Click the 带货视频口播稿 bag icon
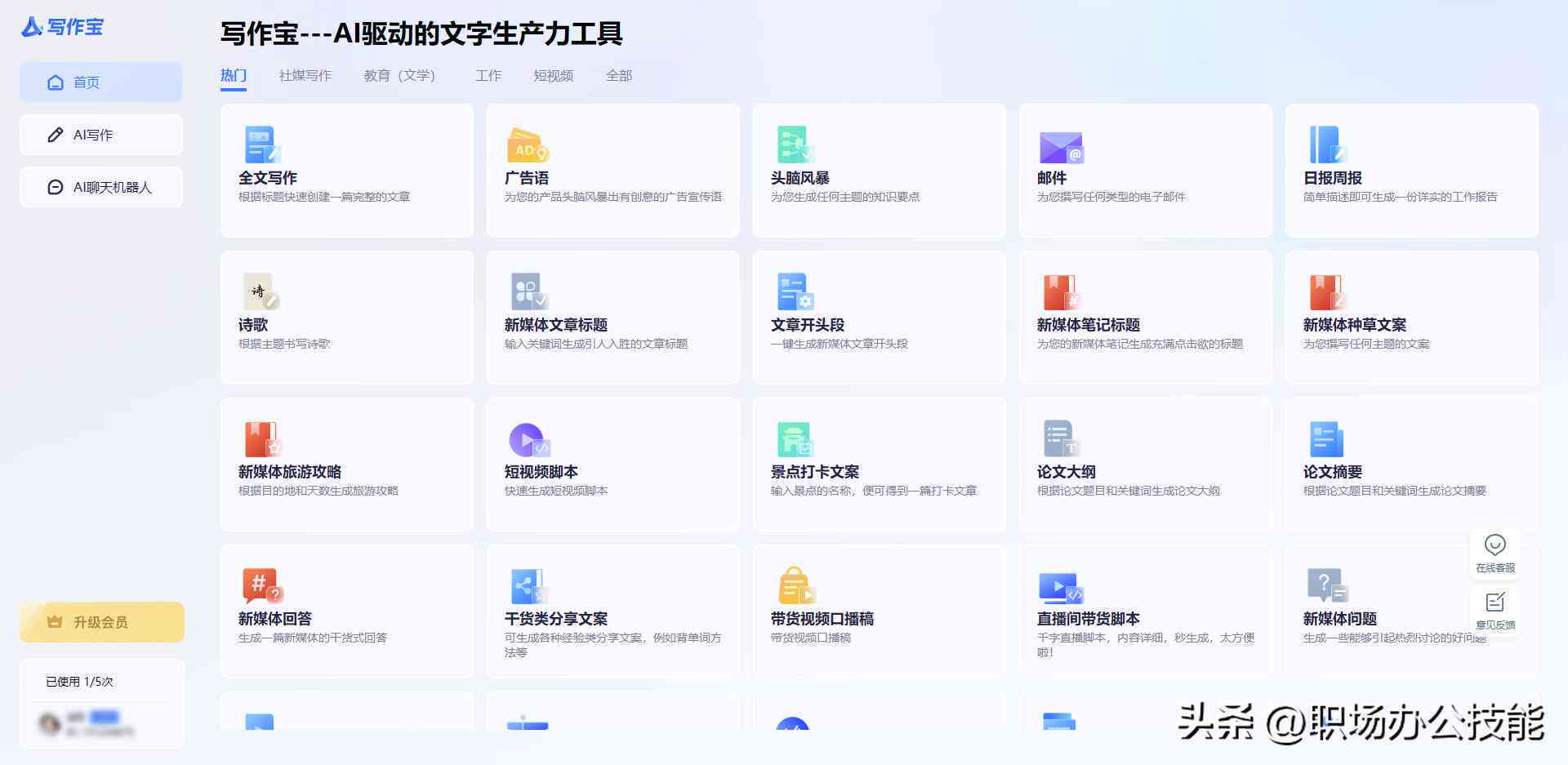1568x765 pixels. point(796,585)
